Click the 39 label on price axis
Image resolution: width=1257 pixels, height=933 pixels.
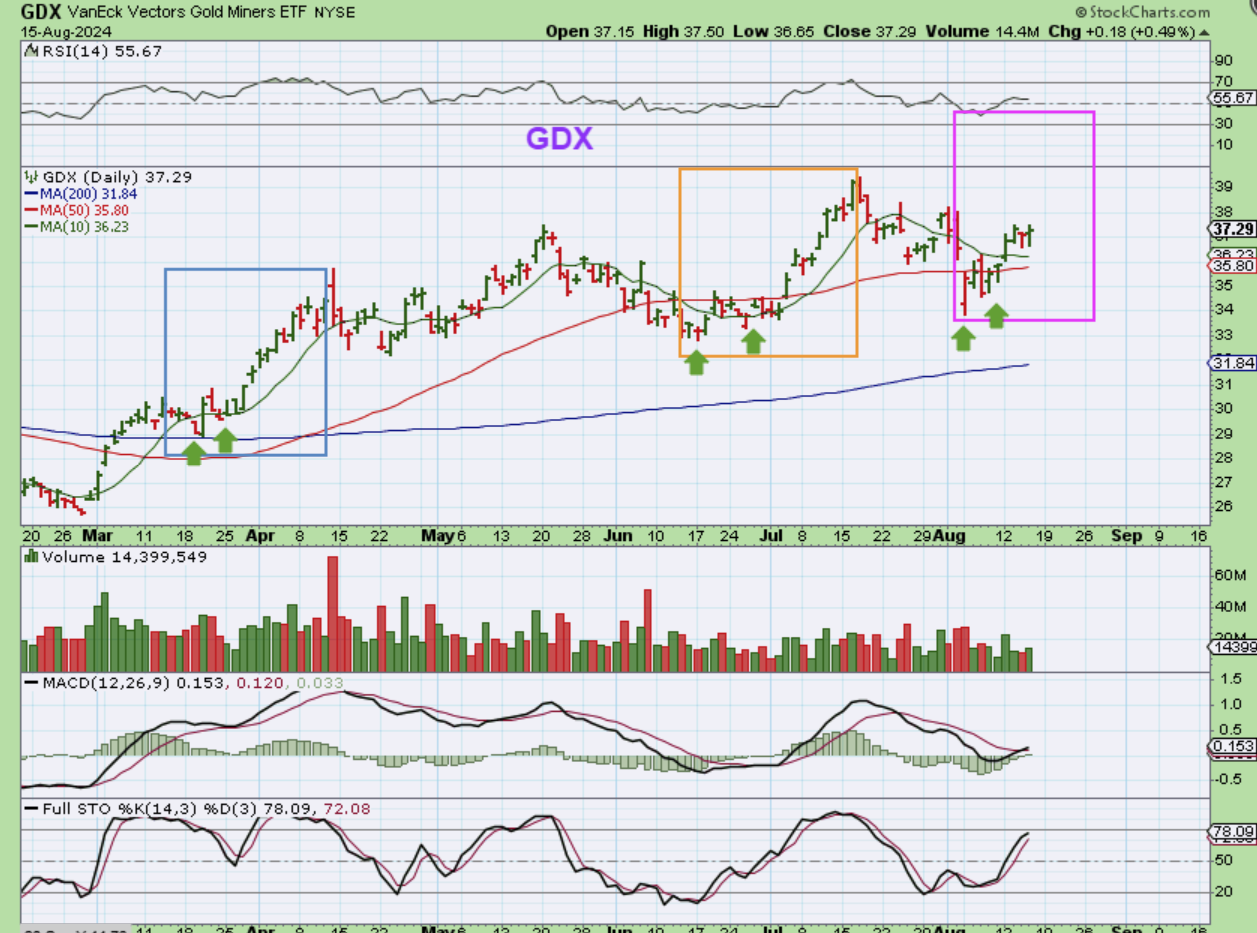[1222, 188]
